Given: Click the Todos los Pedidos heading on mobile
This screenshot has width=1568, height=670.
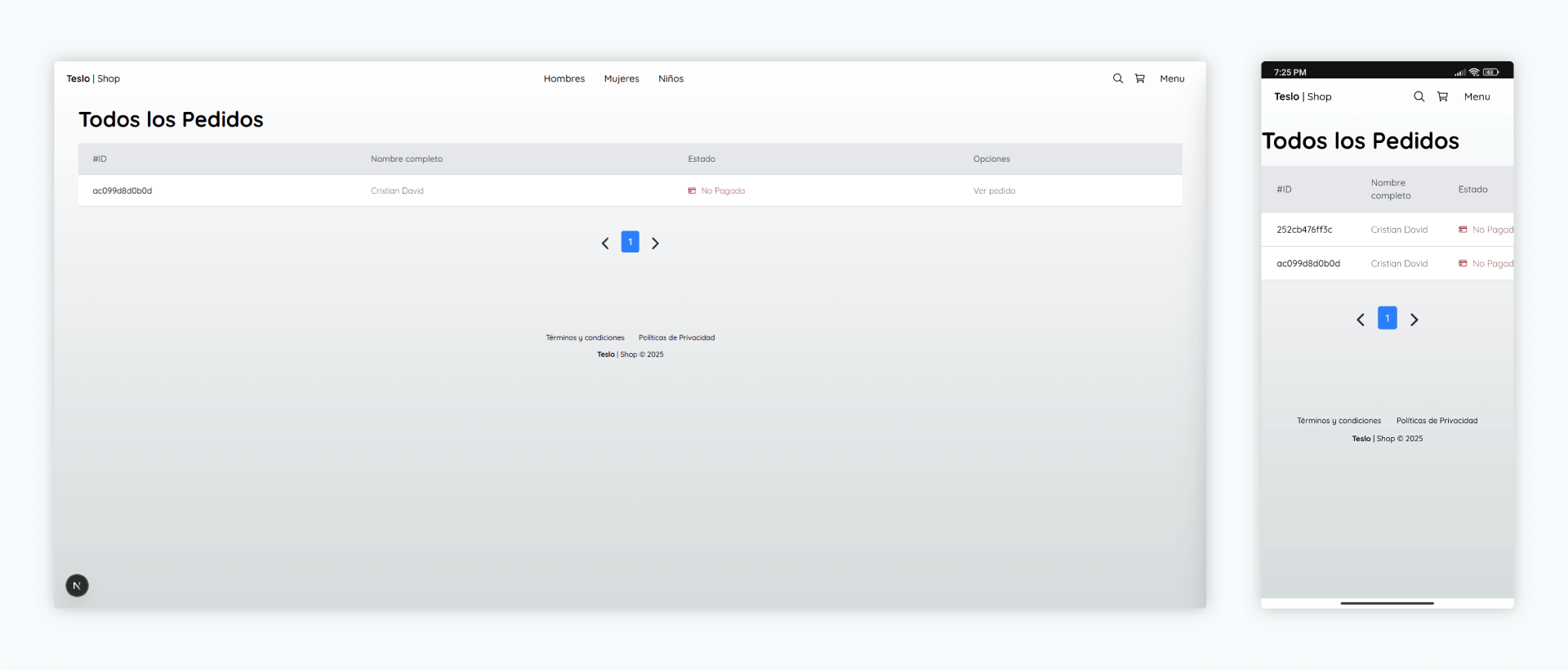Looking at the screenshot, I should [x=1361, y=141].
